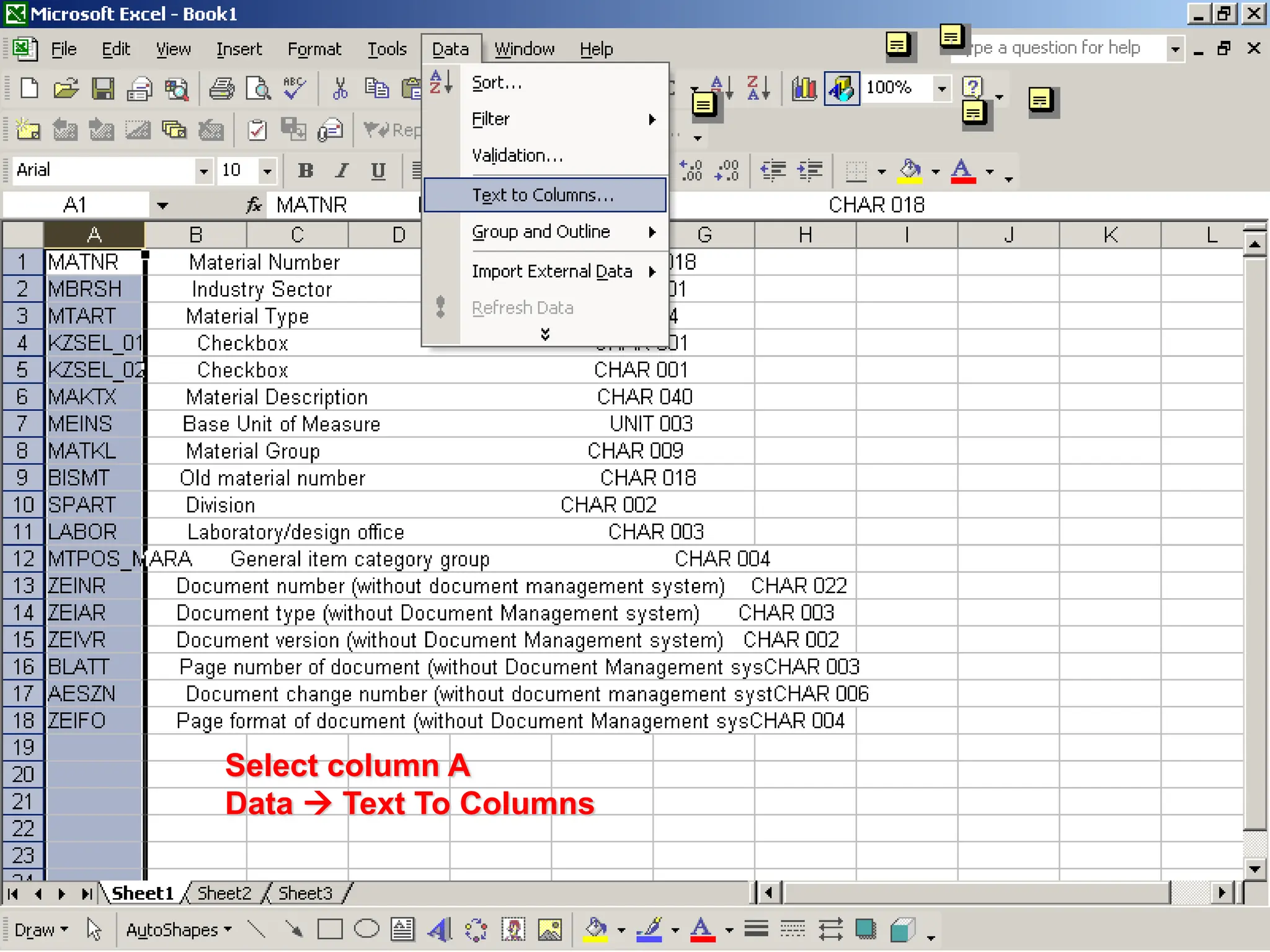Run the Spelling check icon
Viewport: 1270px width, 952px height.
pyautogui.click(x=295, y=89)
